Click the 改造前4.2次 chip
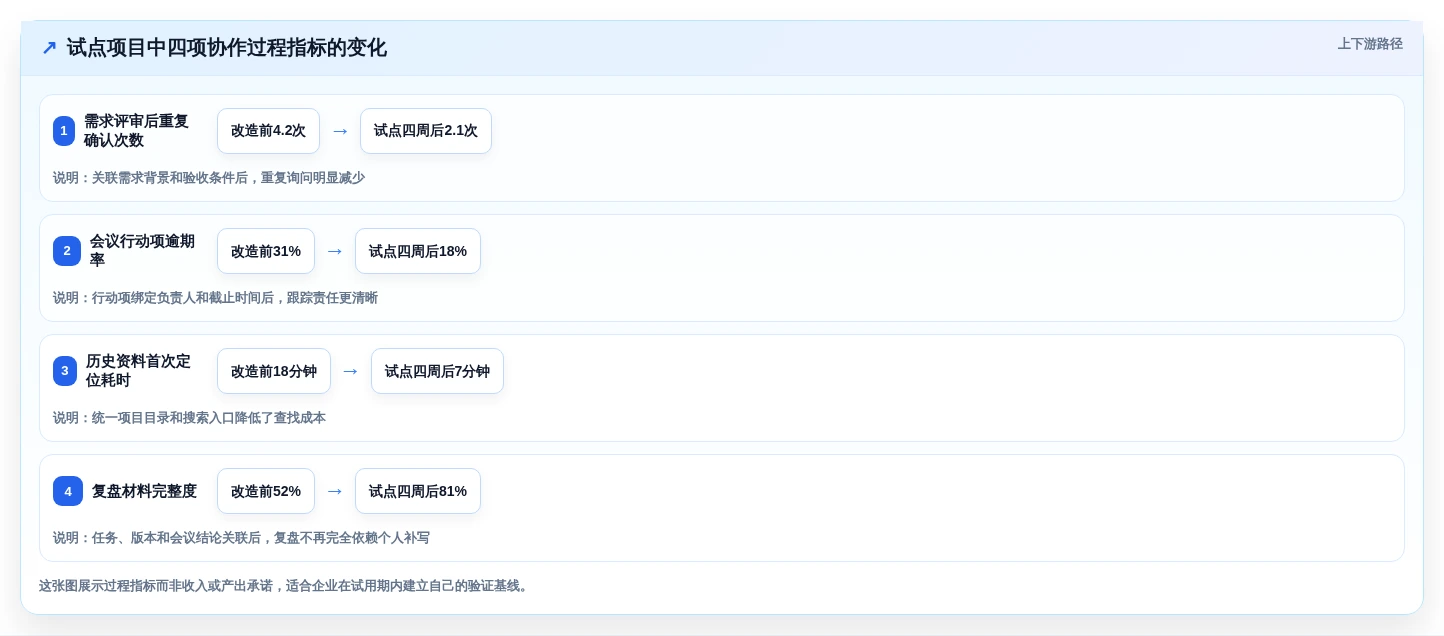The height and width of the screenshot is (636, 1444). coord(268,131)
